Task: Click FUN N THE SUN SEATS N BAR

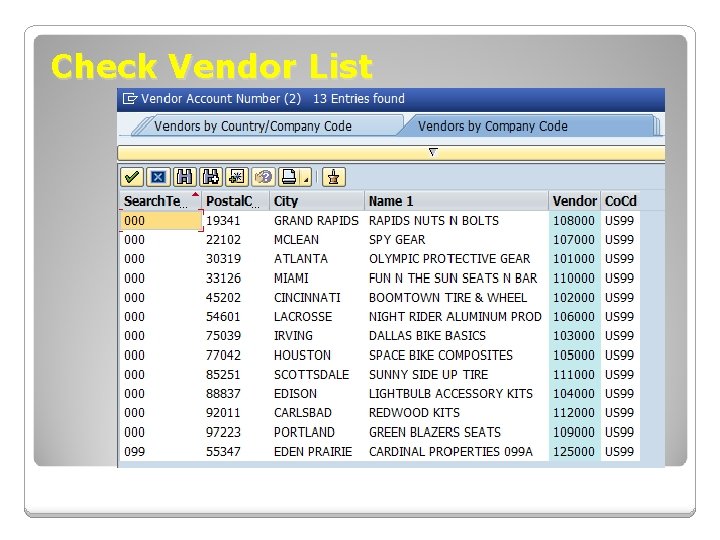Action: tap(453, 278)
